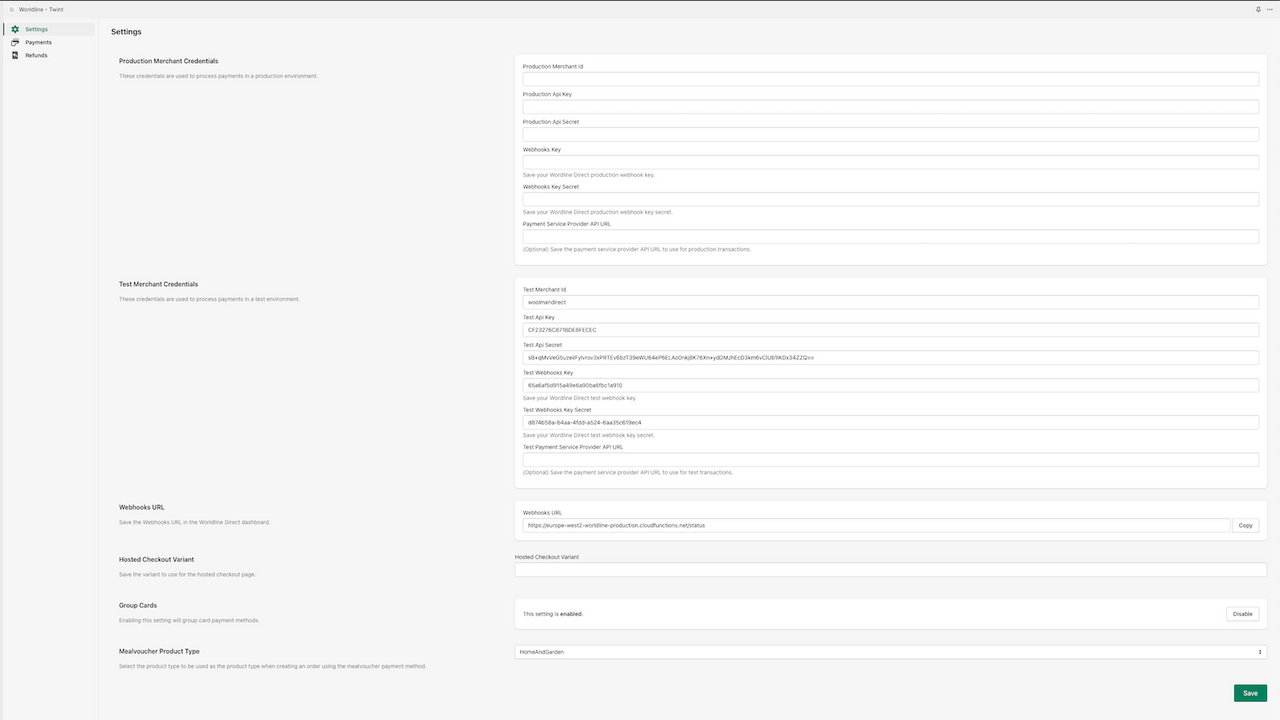Click the 'Test Merchant Credentials' heading
1280x720 pixels.
tap(158, 284)
